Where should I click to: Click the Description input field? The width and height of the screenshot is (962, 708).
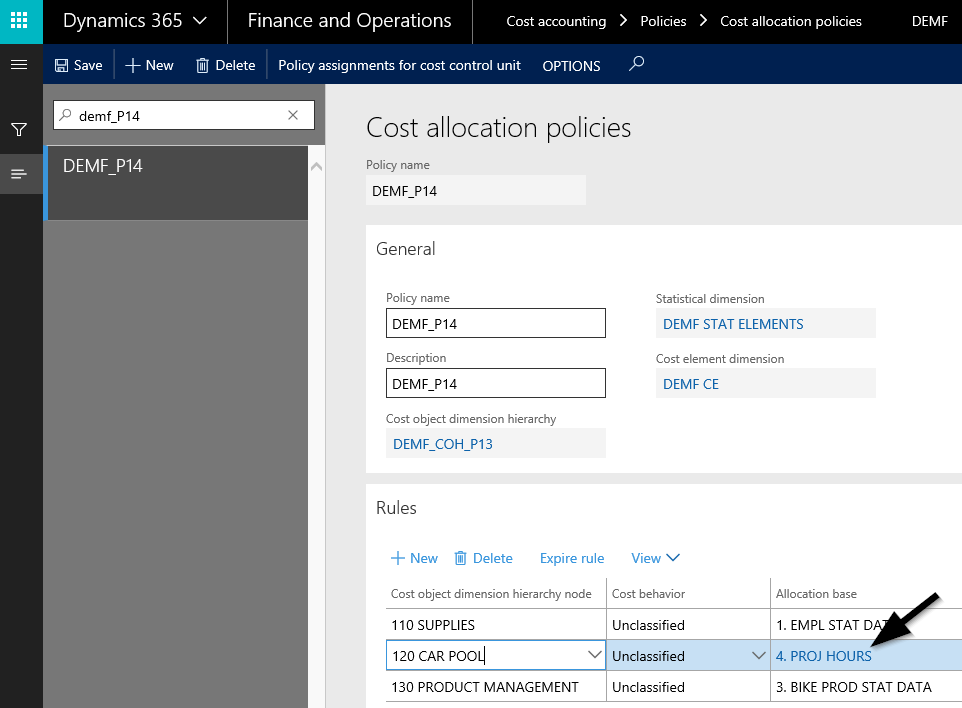[496, 383]
